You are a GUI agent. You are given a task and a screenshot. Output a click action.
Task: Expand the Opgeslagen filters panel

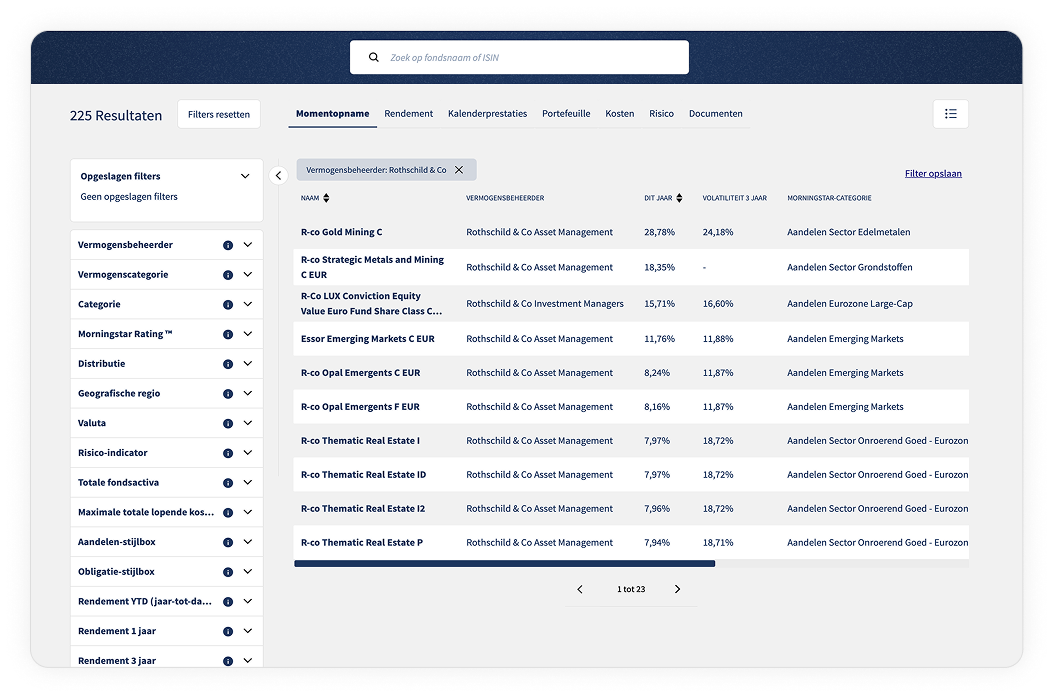point(245,176)
